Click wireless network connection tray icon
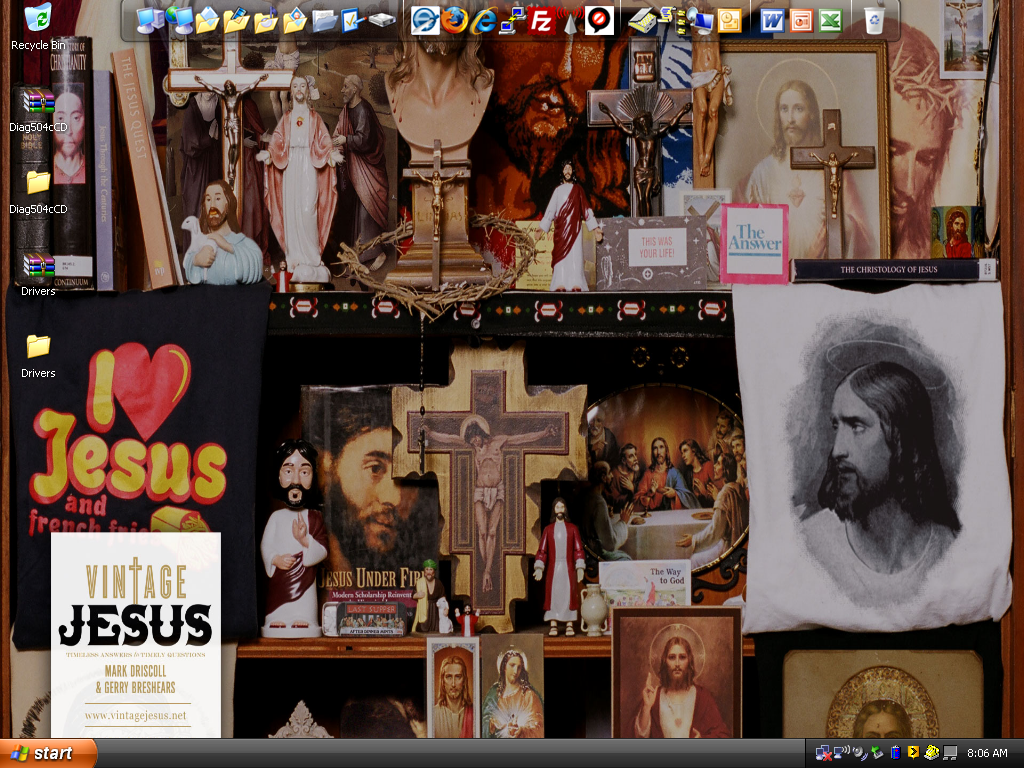The width and height of the screenshot is (1024, 768). click(x=842, y=752)
